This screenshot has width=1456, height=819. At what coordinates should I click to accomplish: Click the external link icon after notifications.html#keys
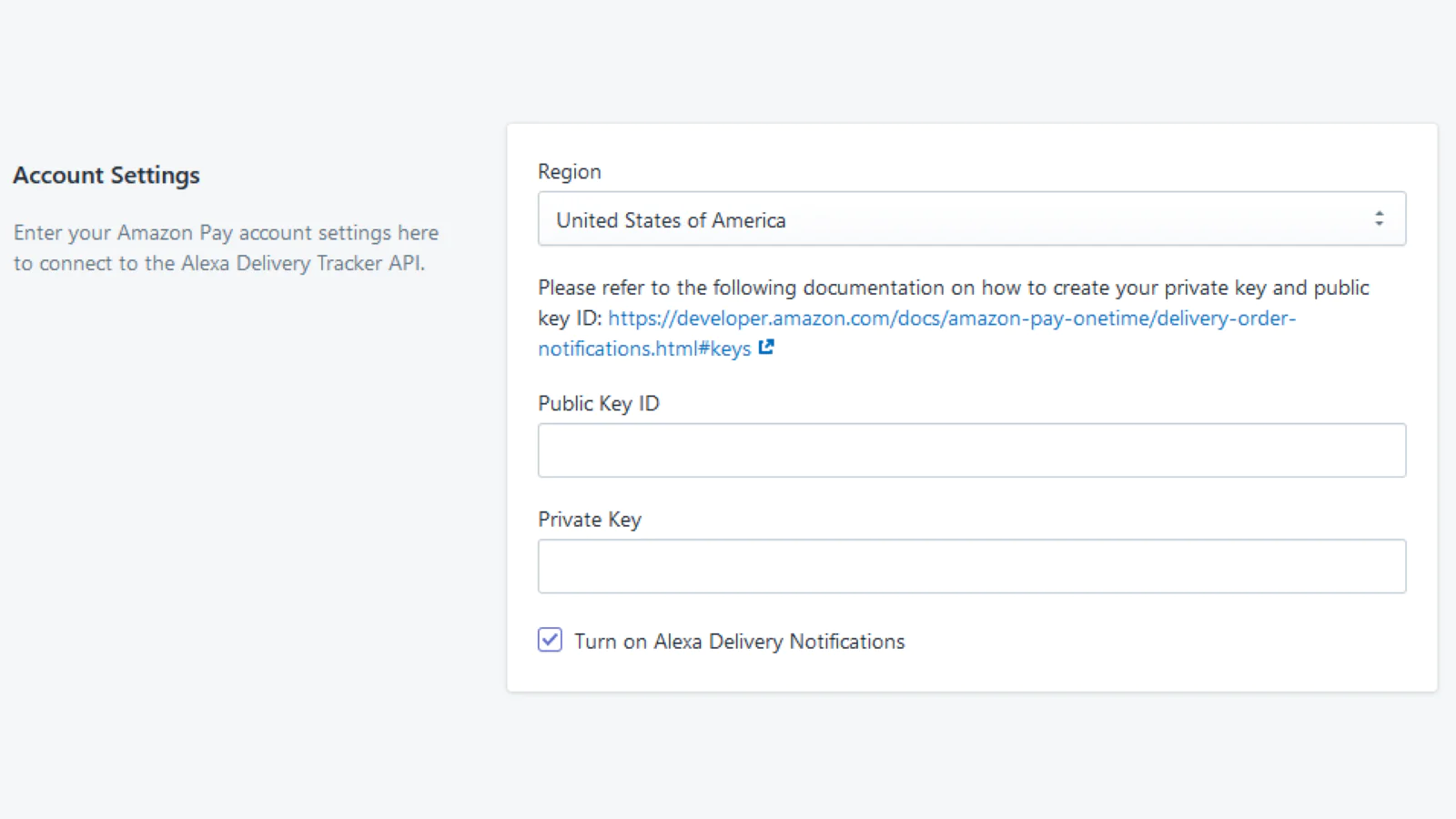[x=766, y=347]
